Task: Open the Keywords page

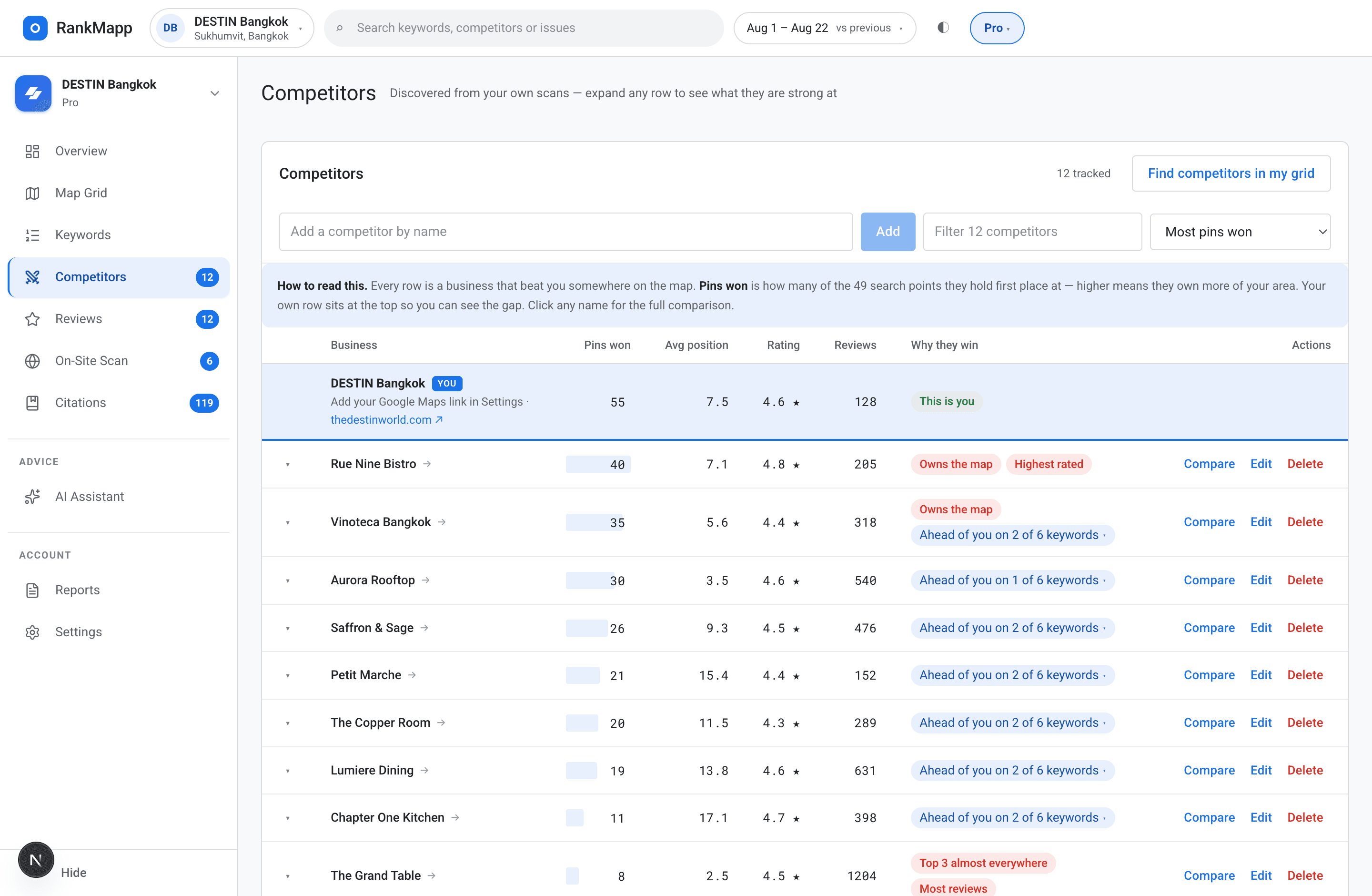Action: coord(119,235)
